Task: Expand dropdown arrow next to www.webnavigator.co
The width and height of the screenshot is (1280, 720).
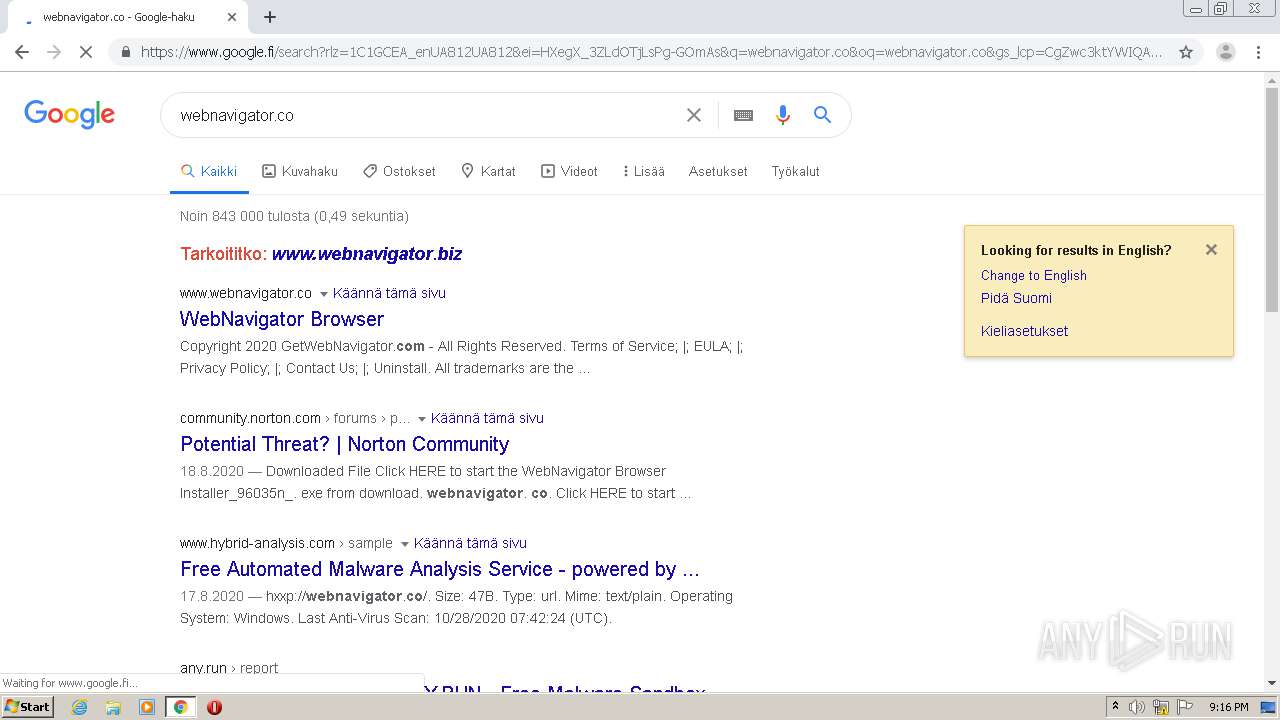Action: [323, 294]
